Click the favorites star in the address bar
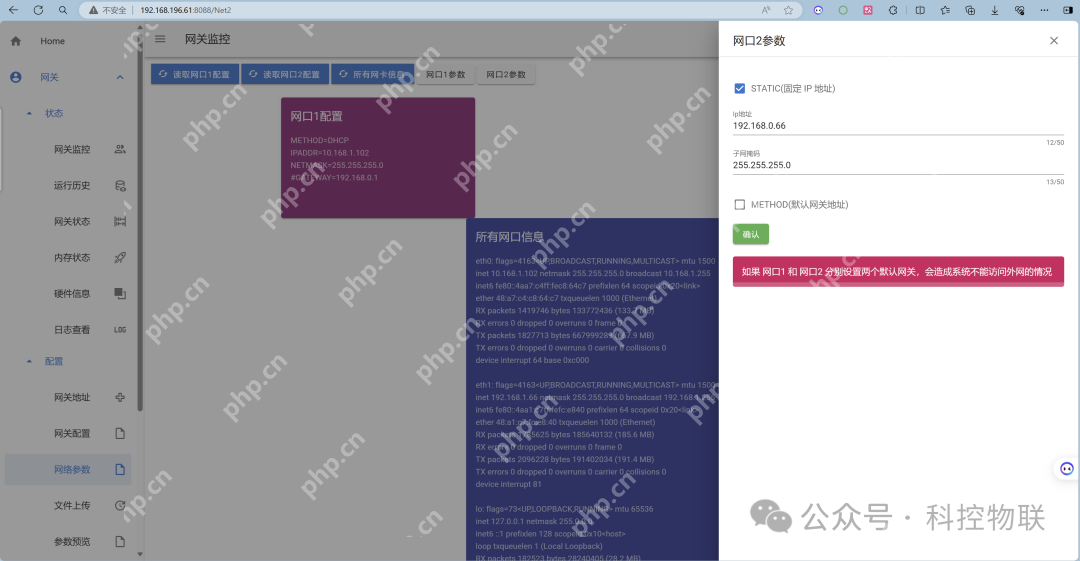The image size is (1080, 561). coord(788,10)
